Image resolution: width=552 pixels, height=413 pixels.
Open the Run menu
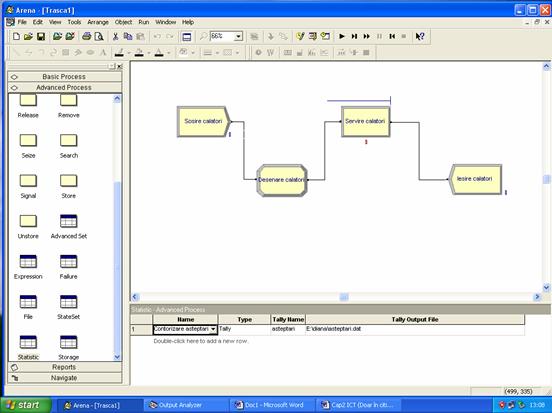[x=143, y=22]
